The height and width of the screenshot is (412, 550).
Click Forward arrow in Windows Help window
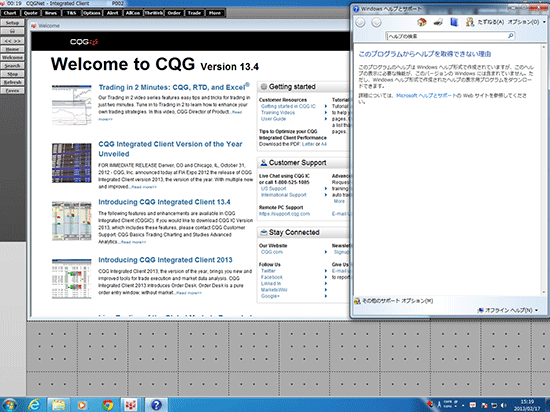376,22
